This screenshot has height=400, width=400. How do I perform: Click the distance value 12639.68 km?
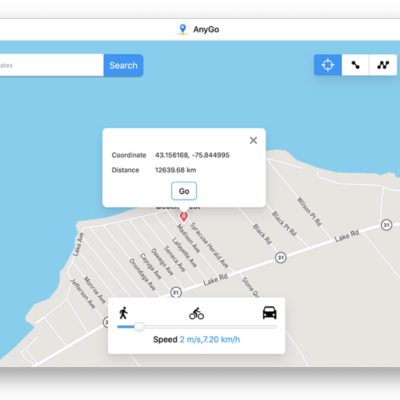pyautogui.click(x=175, y=170)
